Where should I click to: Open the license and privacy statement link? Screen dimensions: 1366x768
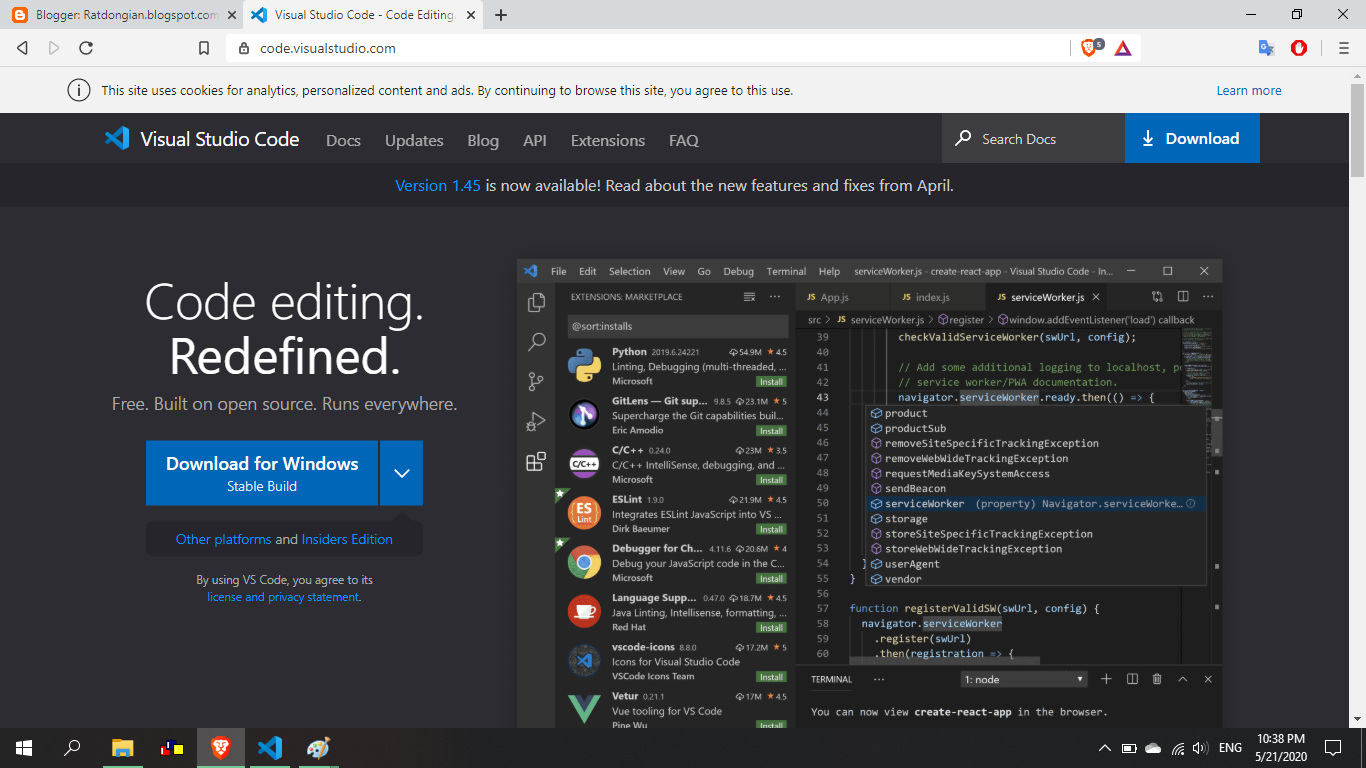pyautogui.click(x=283, y=597)
